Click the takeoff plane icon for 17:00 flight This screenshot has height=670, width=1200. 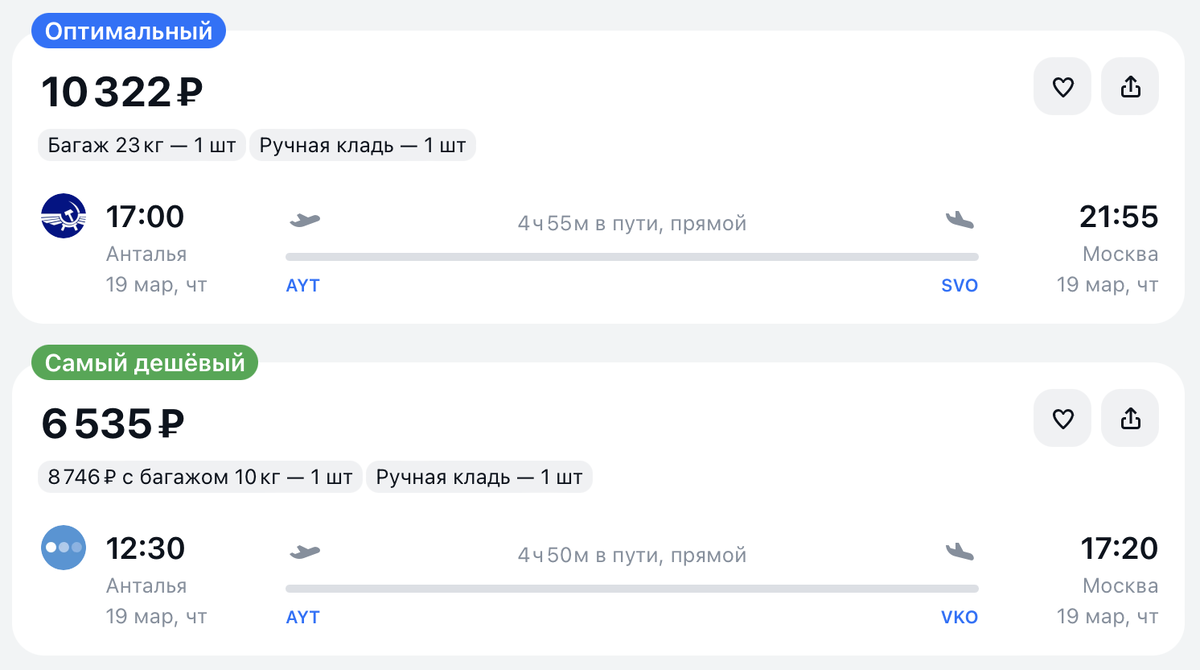304,220
